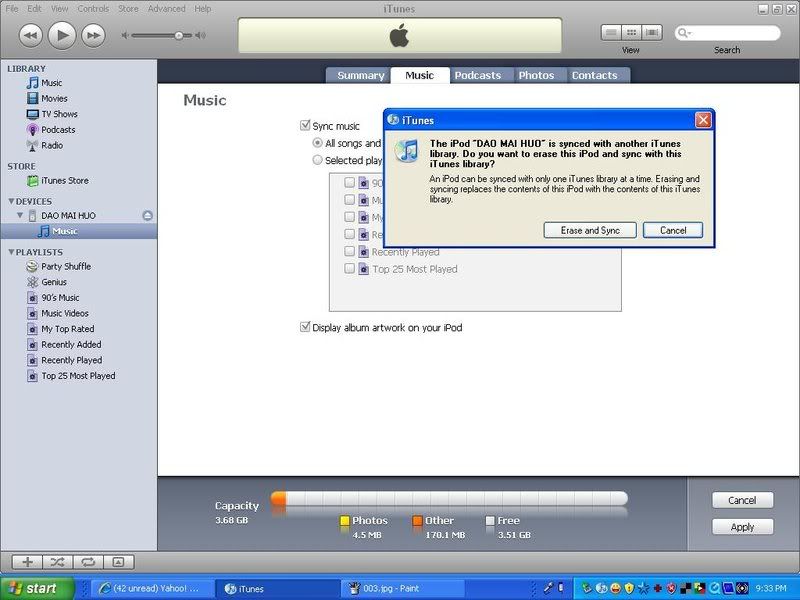The image size is (800, 600).
Task: Switch to the Summary tab
Action: 360,76
